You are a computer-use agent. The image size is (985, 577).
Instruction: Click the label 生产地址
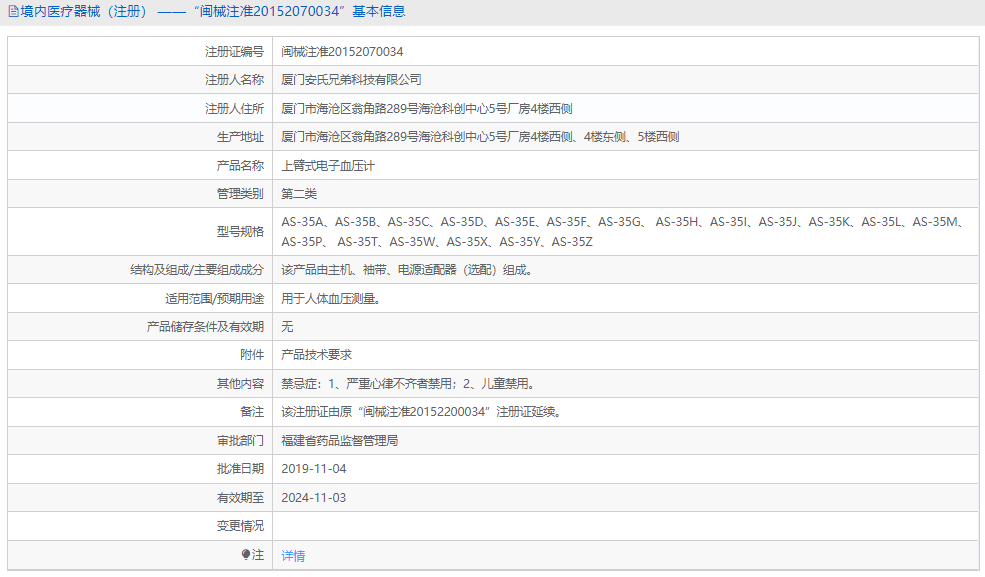(240, 137)
